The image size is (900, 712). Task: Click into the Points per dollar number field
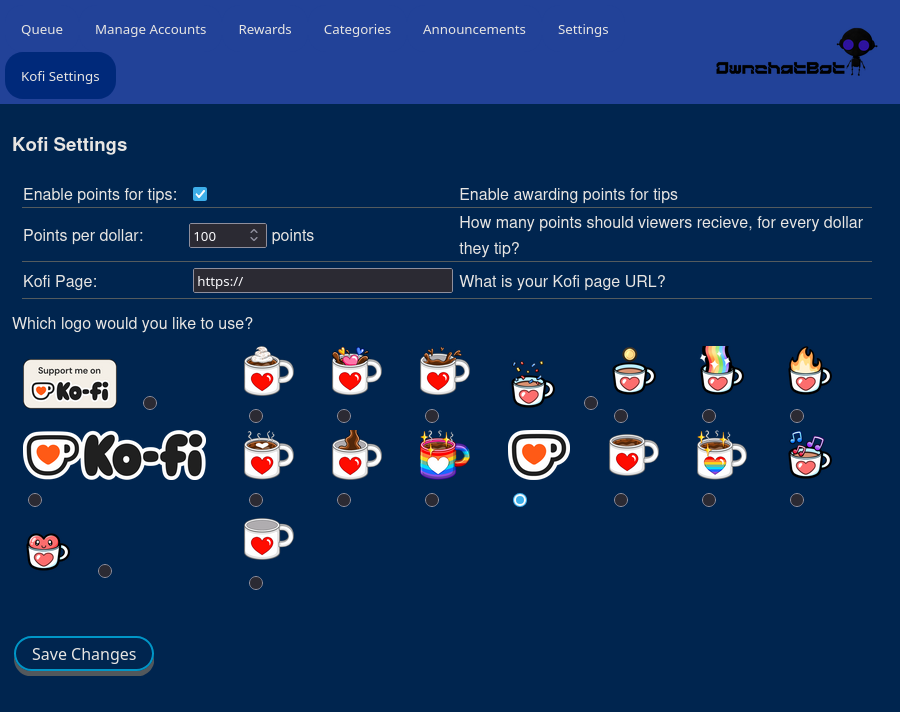coord(217,236)
